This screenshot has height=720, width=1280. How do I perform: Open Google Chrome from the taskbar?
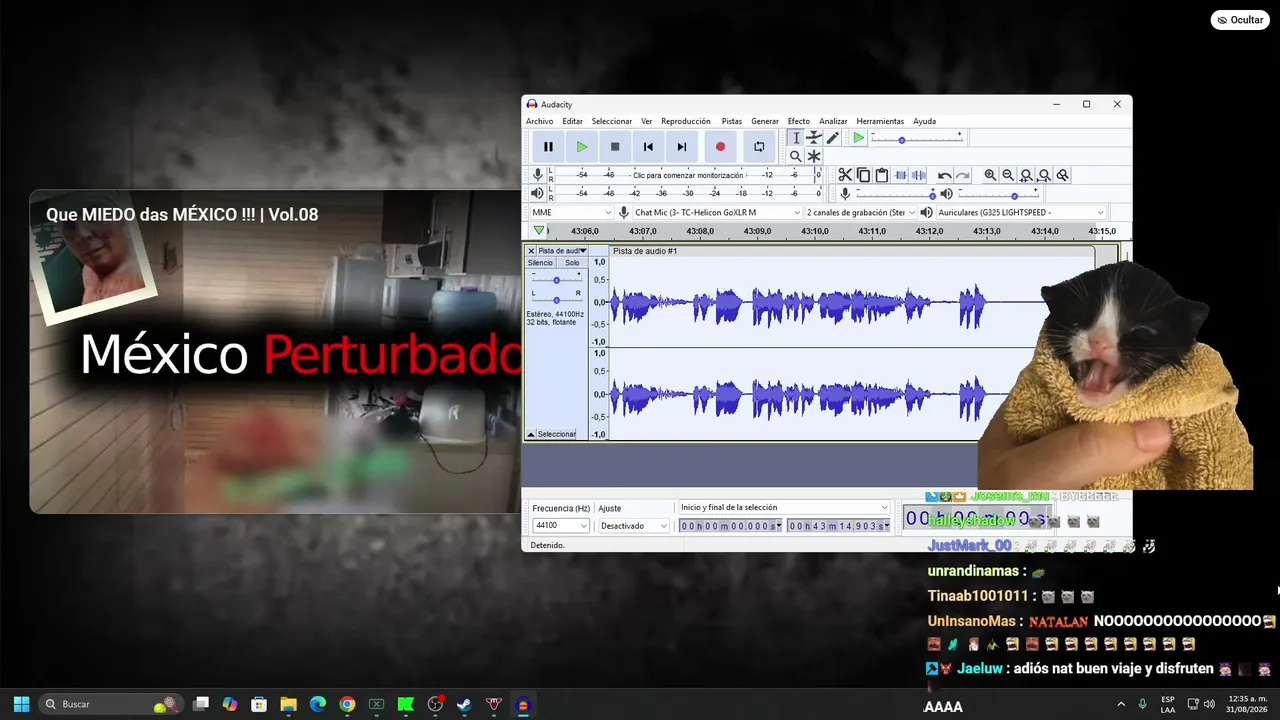[x=347, y=704]
